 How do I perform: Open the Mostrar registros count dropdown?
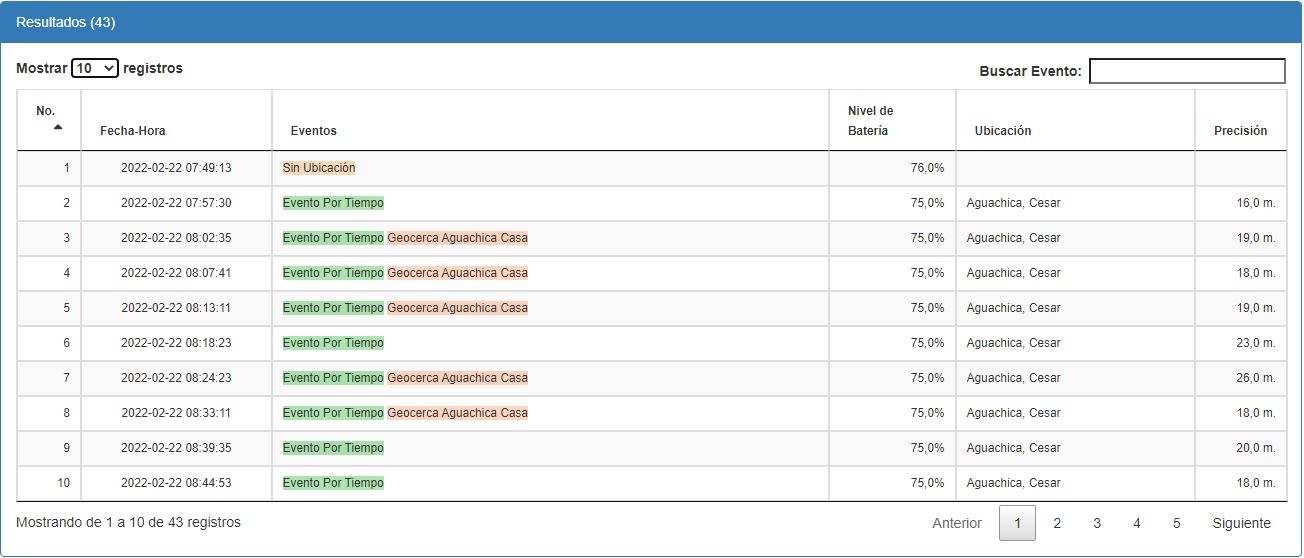coord(95,69)
